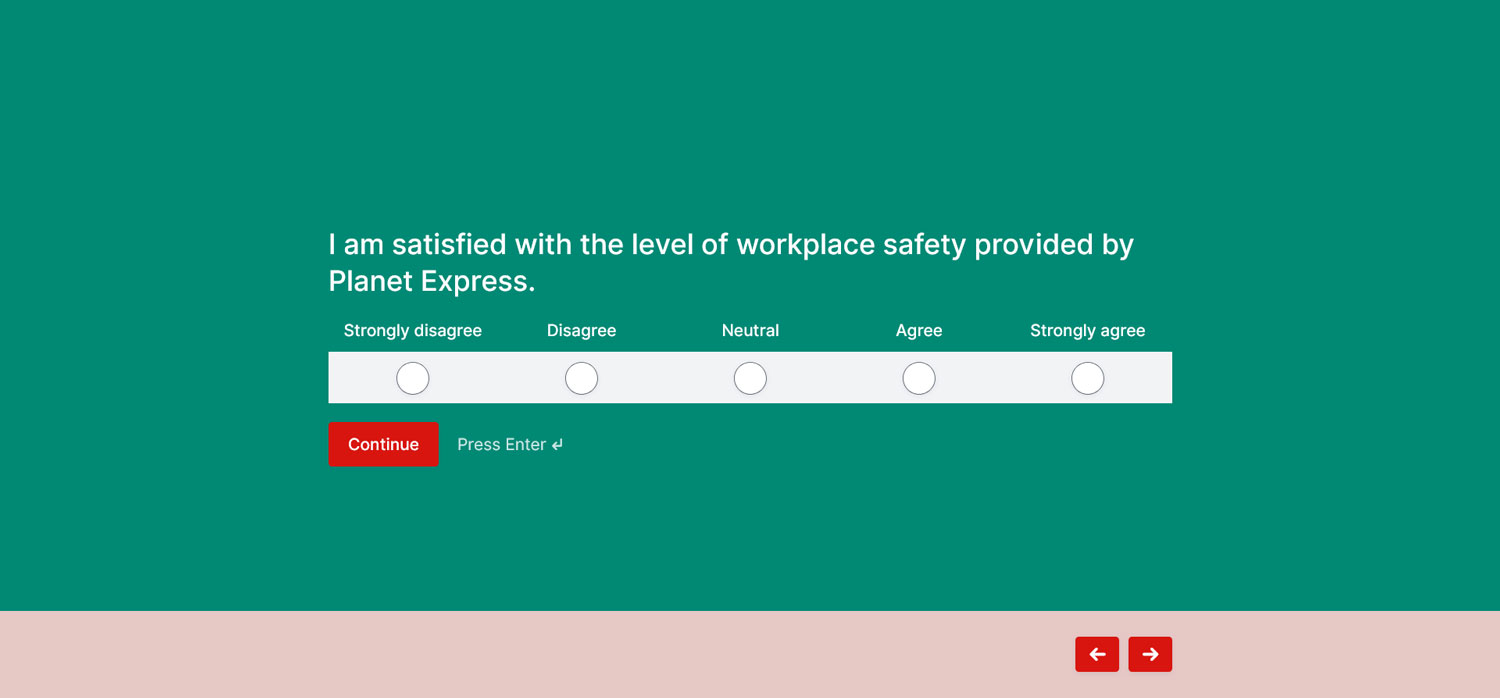Screen dimensions: 1500x698
Task: Select the Strongly disagree radio button
Action: pos(413,378)
